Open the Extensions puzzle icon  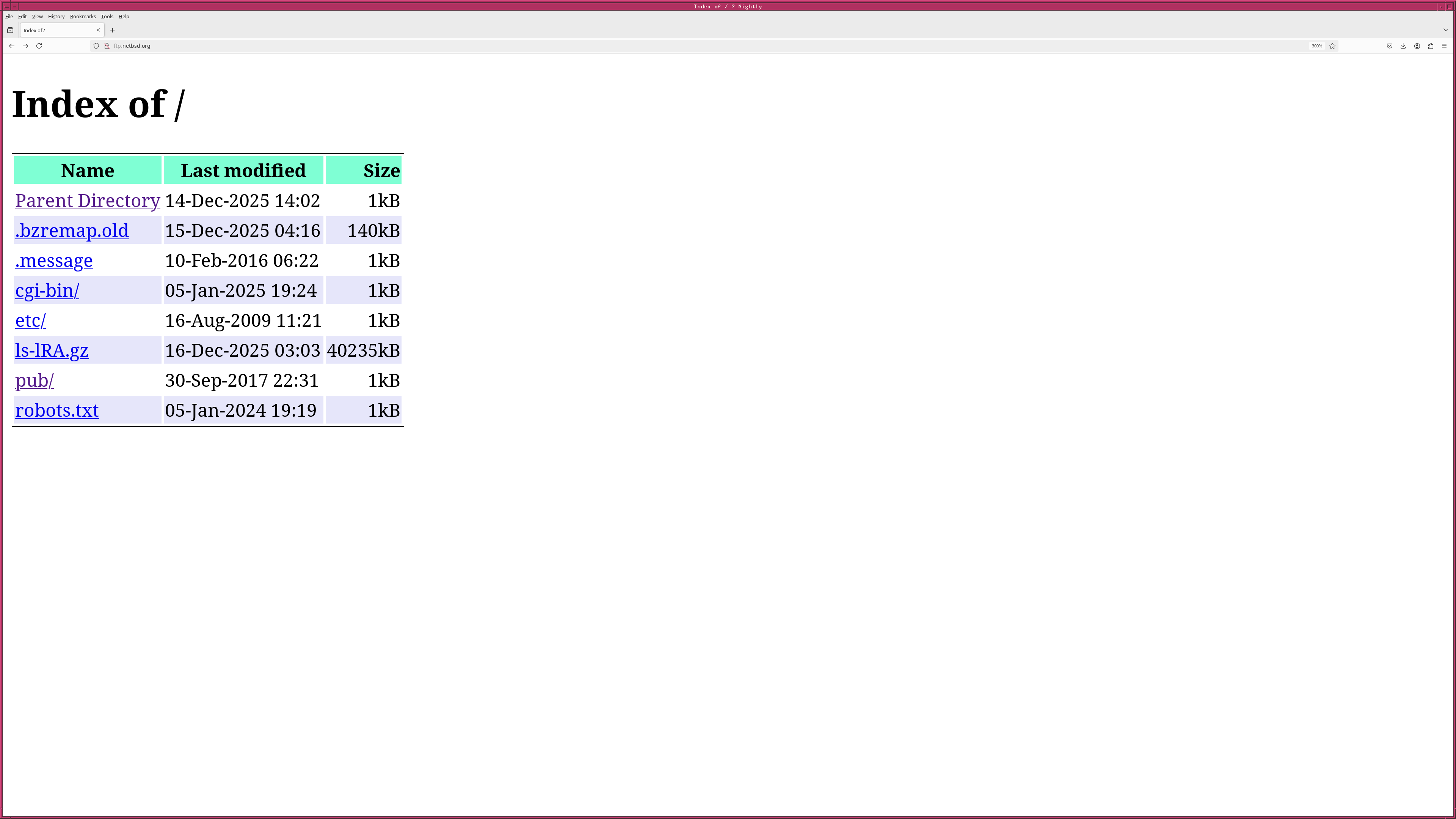(x=1431, y=46)
